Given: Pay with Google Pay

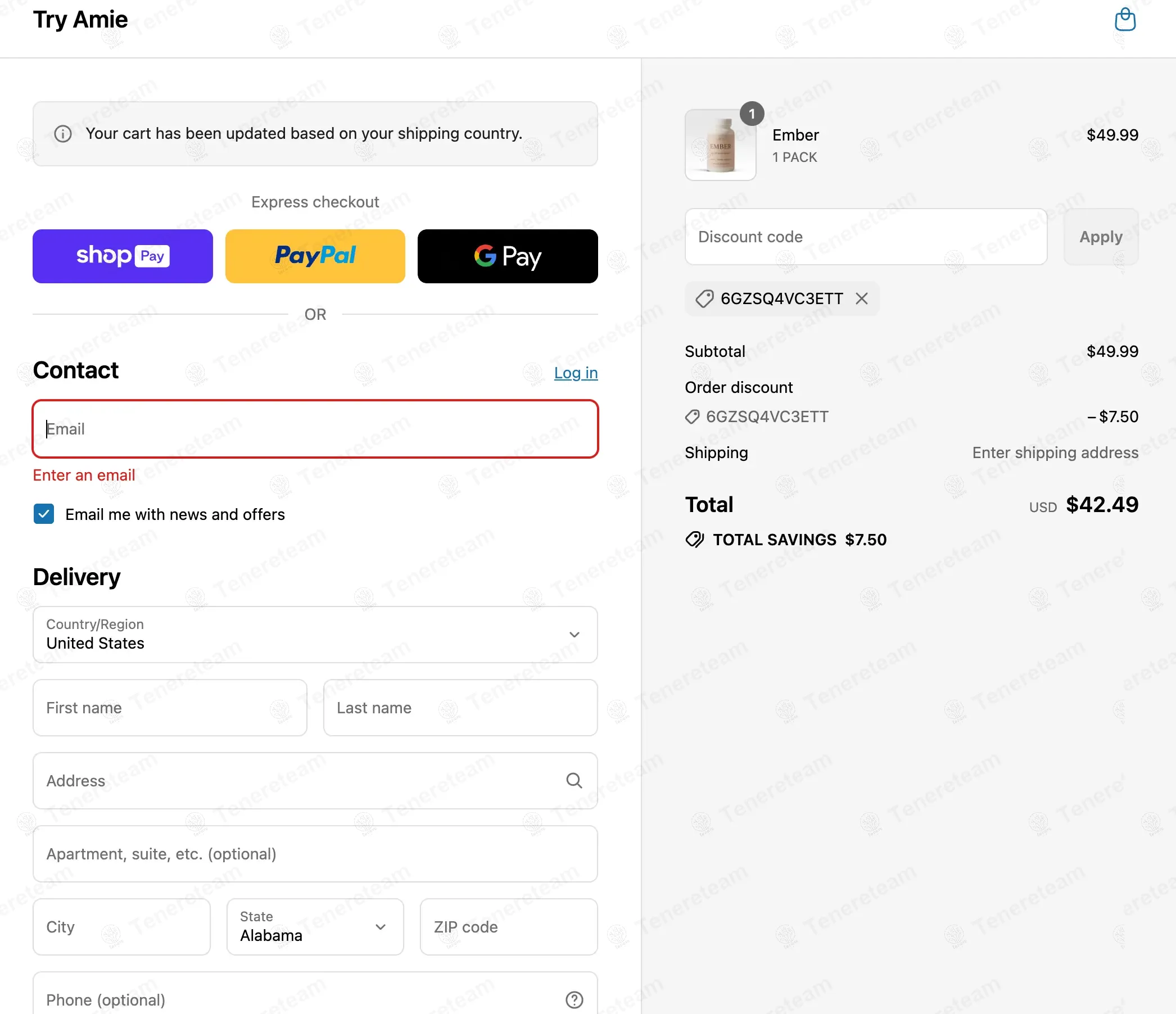Looking at the screenshot, I should pyautogui.click(x=508, y=256).
